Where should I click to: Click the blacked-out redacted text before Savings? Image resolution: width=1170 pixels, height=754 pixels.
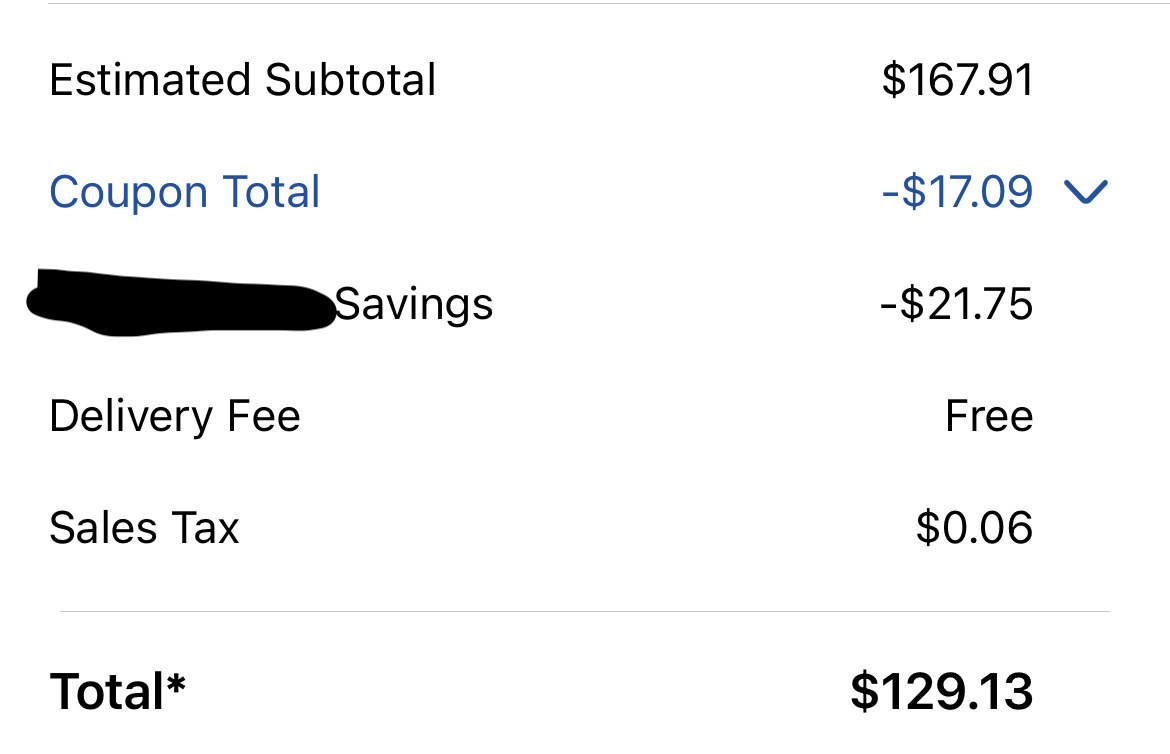coord(181,302)
